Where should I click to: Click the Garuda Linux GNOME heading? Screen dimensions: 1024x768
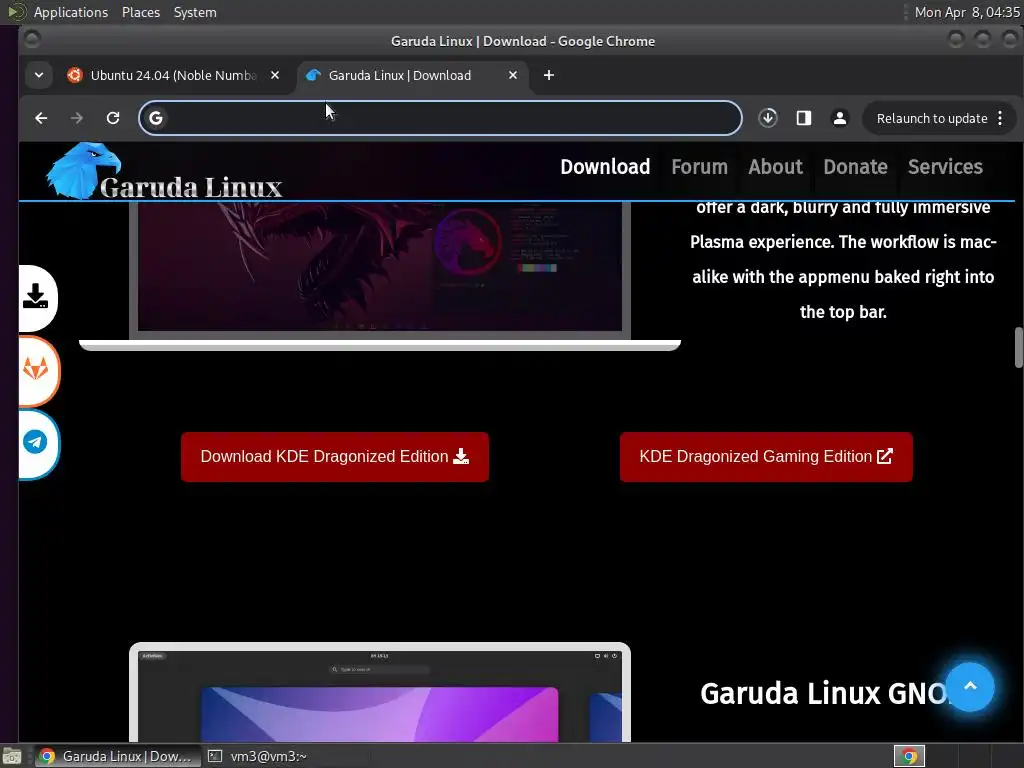[x=823, y=694]
